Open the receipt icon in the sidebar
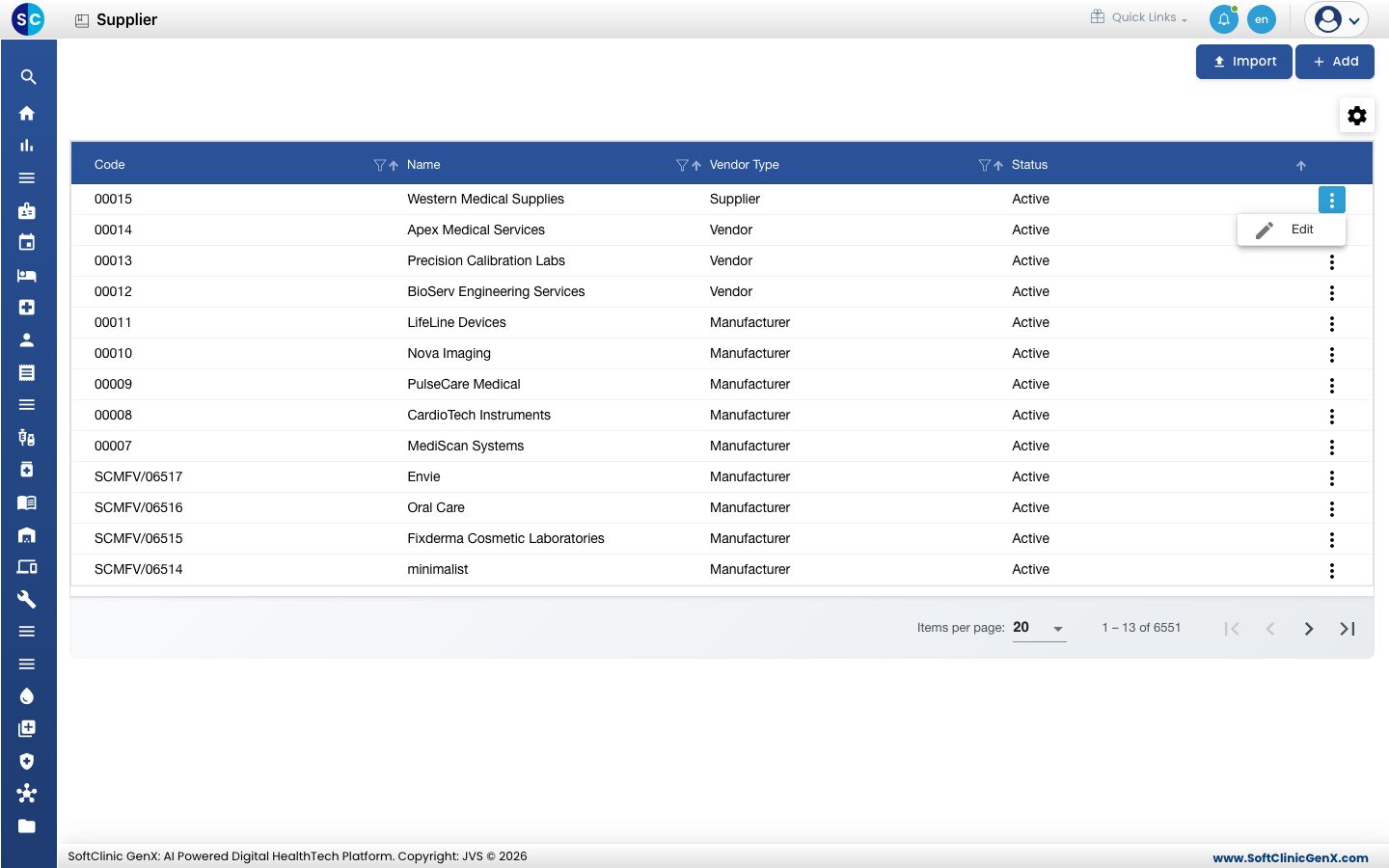 (27, 372)
